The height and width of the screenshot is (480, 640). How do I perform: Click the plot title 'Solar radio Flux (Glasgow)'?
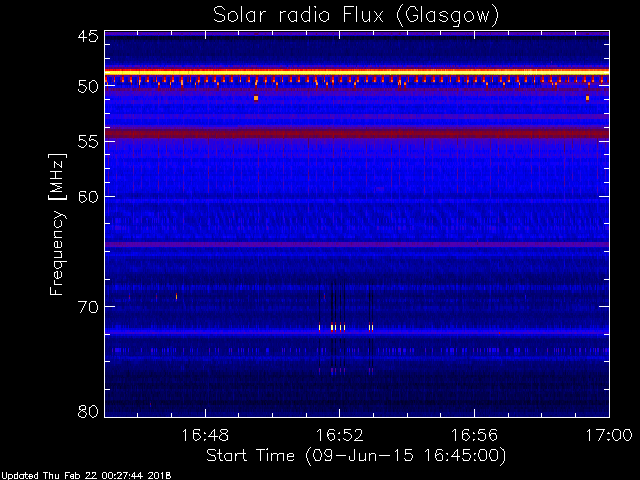pos(356,16)
